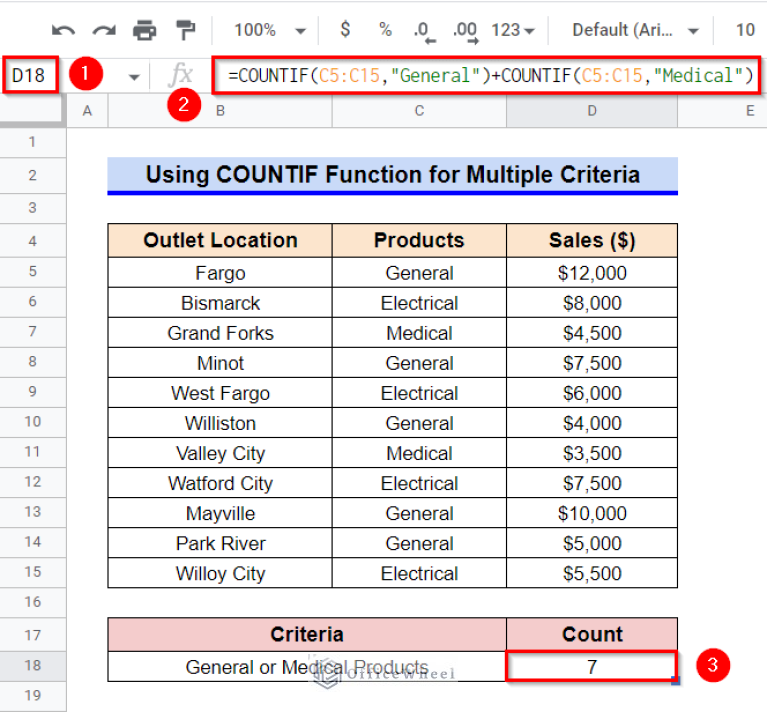The height and width of the screenshot is (712, 767).
Task: Open the 123 number formats dropdown
Action: 513,30
